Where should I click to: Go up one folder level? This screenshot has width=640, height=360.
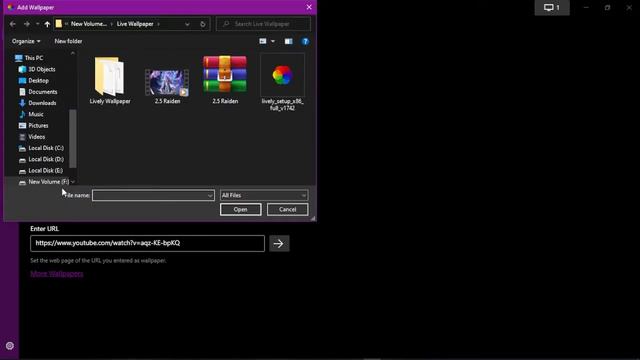[47, 24]
